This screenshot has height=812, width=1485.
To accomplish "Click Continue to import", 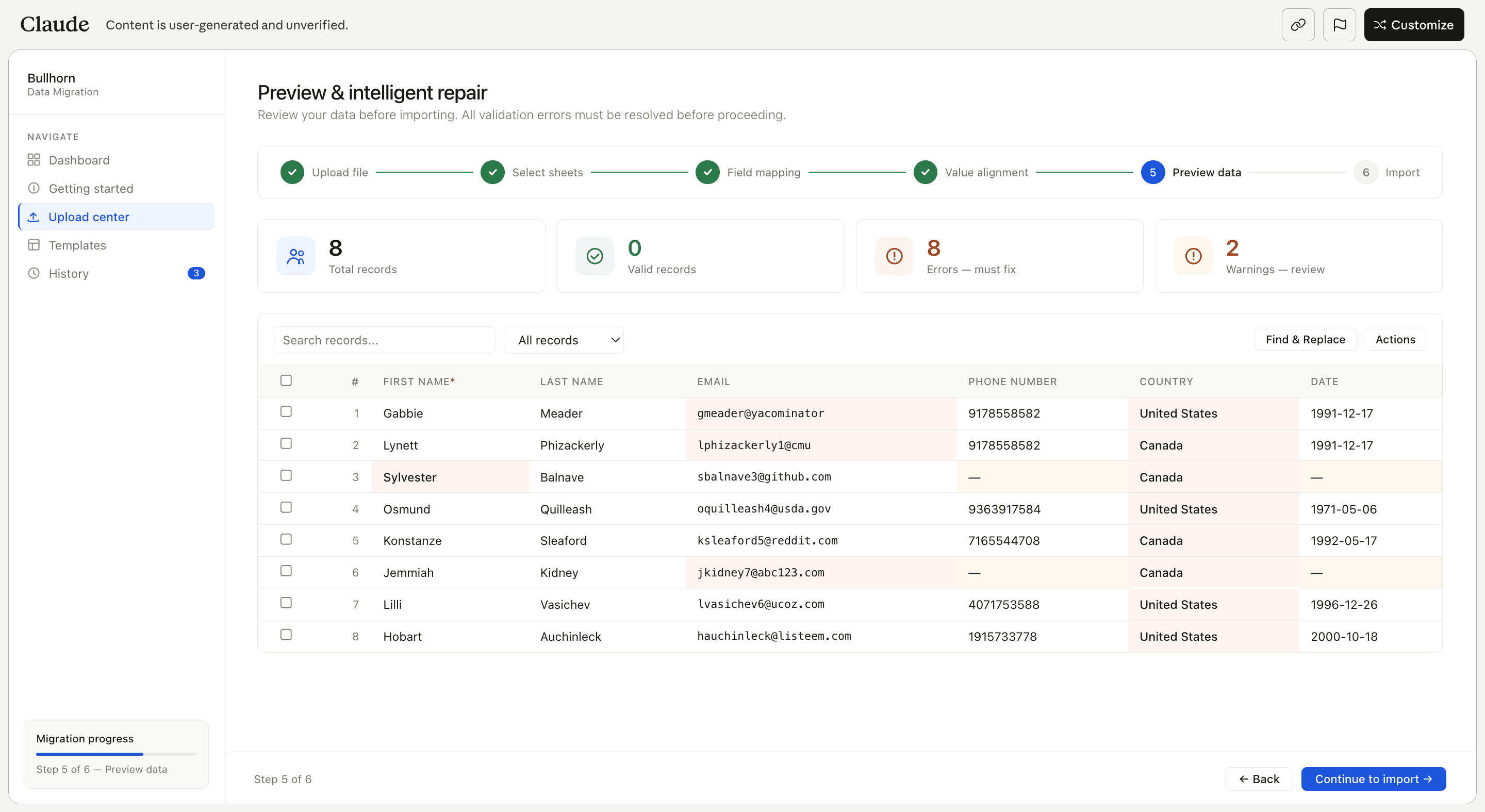I will [x=1373, y=779].
